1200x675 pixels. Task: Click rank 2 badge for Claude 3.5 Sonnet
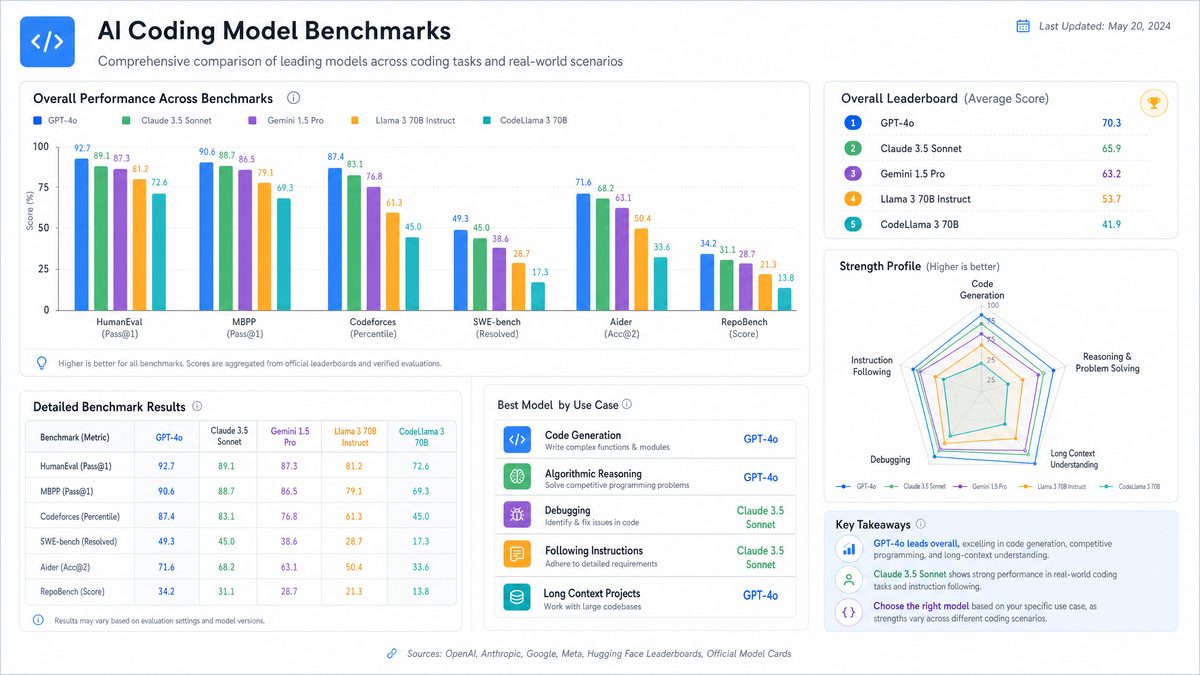pos(852,148)
